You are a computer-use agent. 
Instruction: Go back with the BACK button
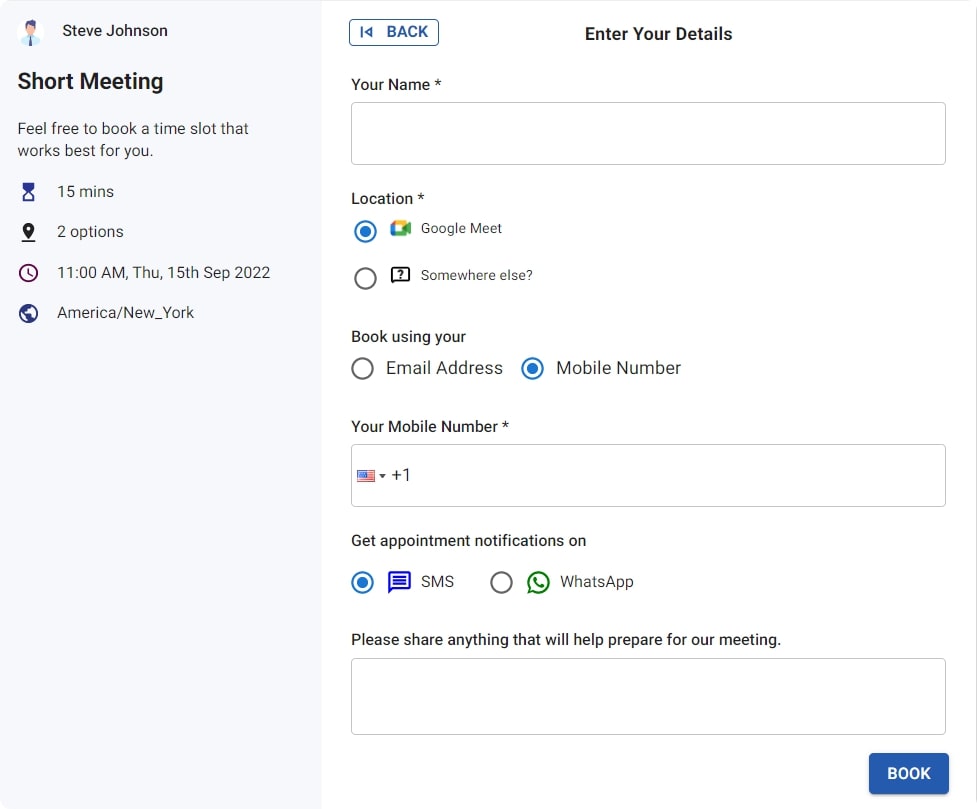click(394, 32)
